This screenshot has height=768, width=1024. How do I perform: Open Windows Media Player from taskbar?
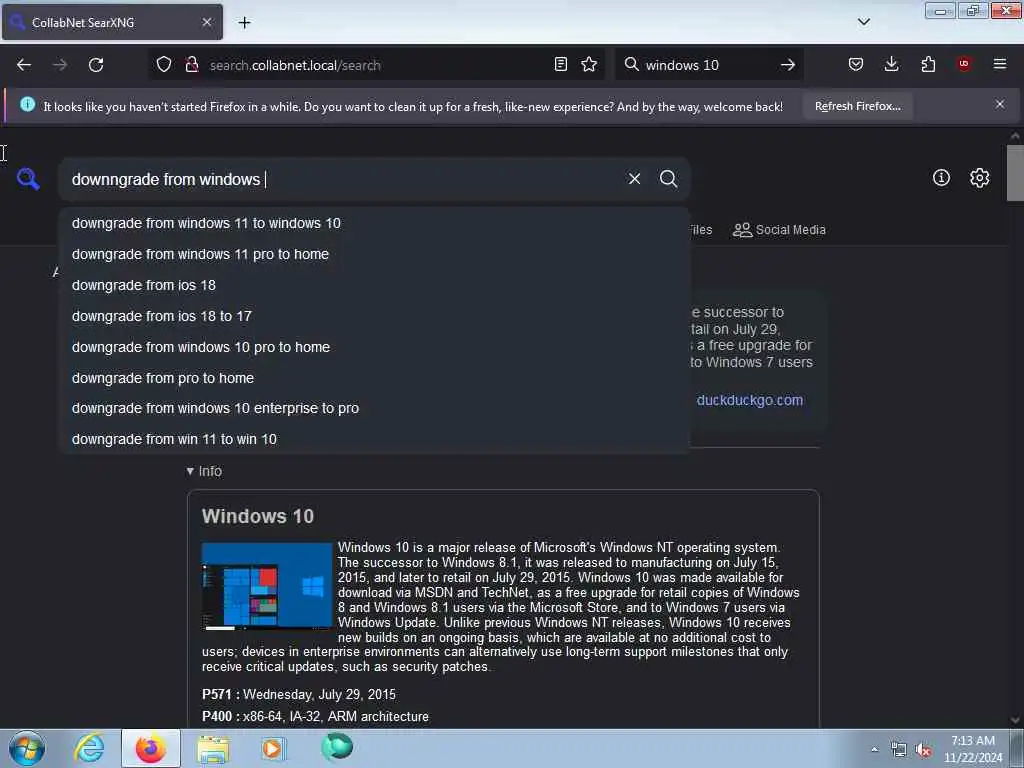point(273,748)
